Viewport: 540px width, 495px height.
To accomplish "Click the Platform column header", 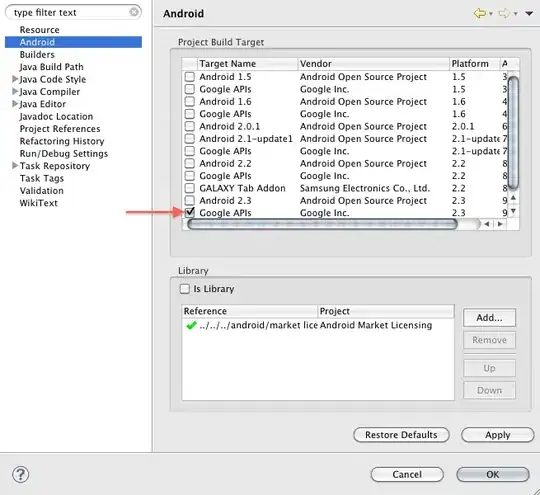I will click(475, 64).
